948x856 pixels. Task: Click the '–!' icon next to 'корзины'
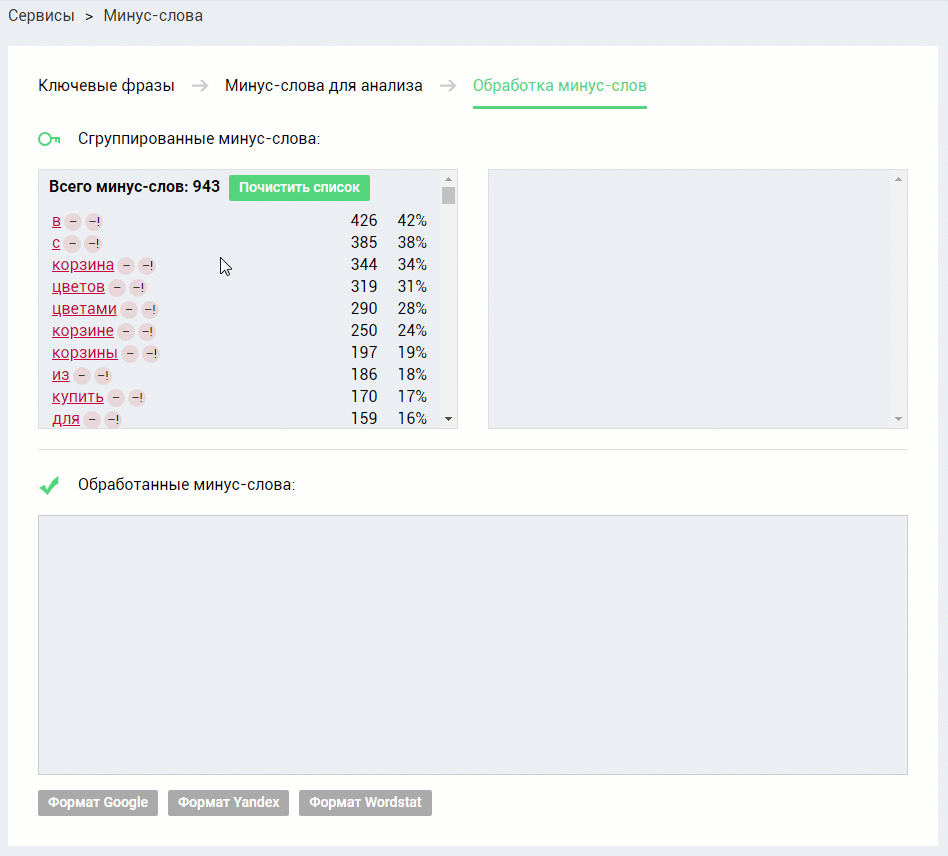tap(151, 354)
